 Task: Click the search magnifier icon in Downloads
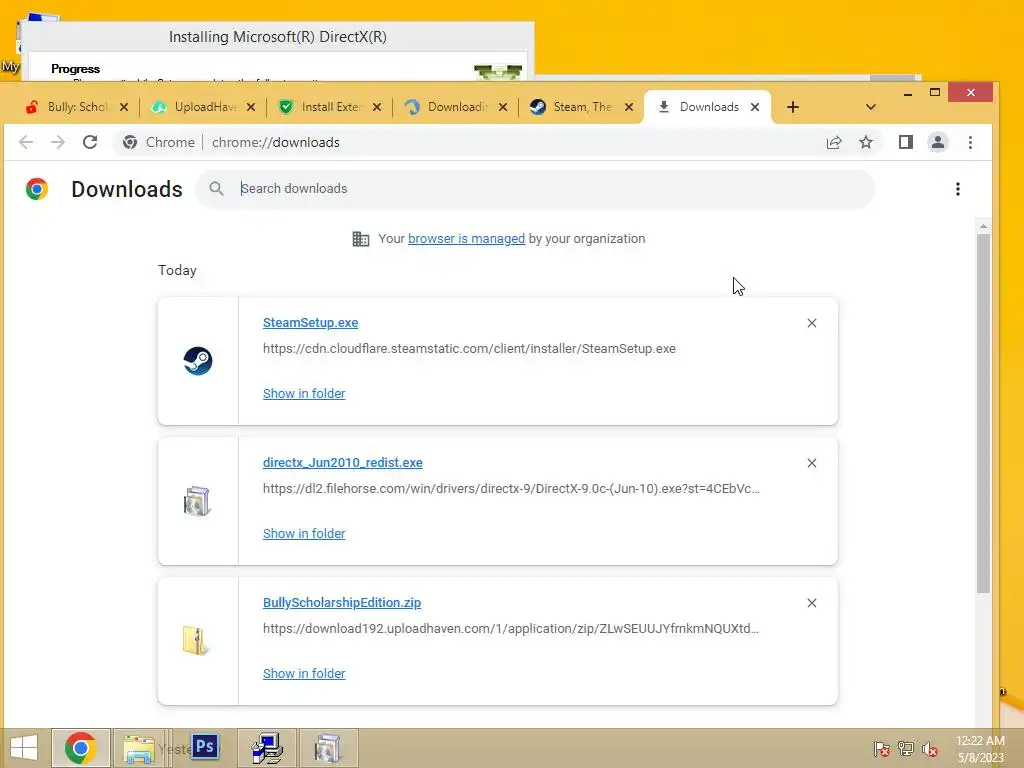tap(216, 189)
